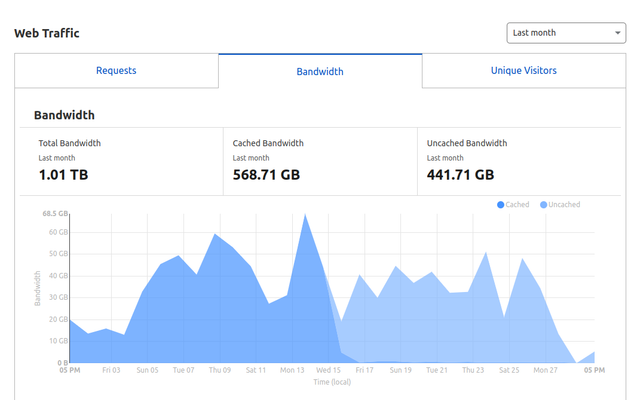Screen dimensions: 640x400
Task: Click the Total Bandwidth label
Action: point(69,143)
